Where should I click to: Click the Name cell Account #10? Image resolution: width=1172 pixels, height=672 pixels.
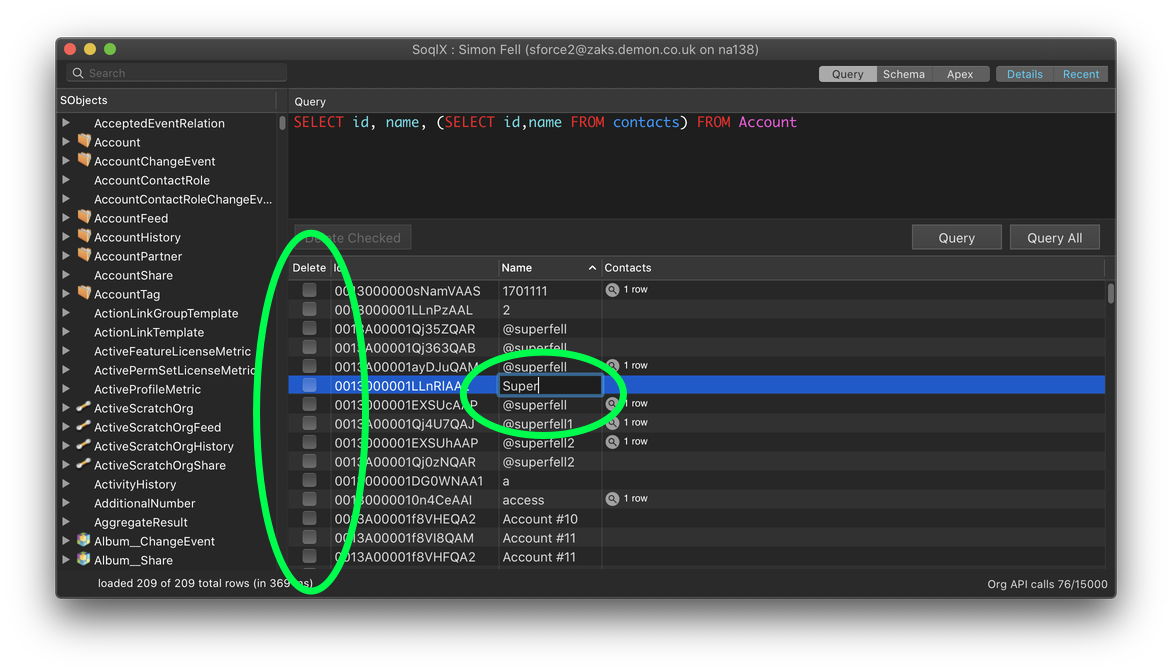point(540,519)
